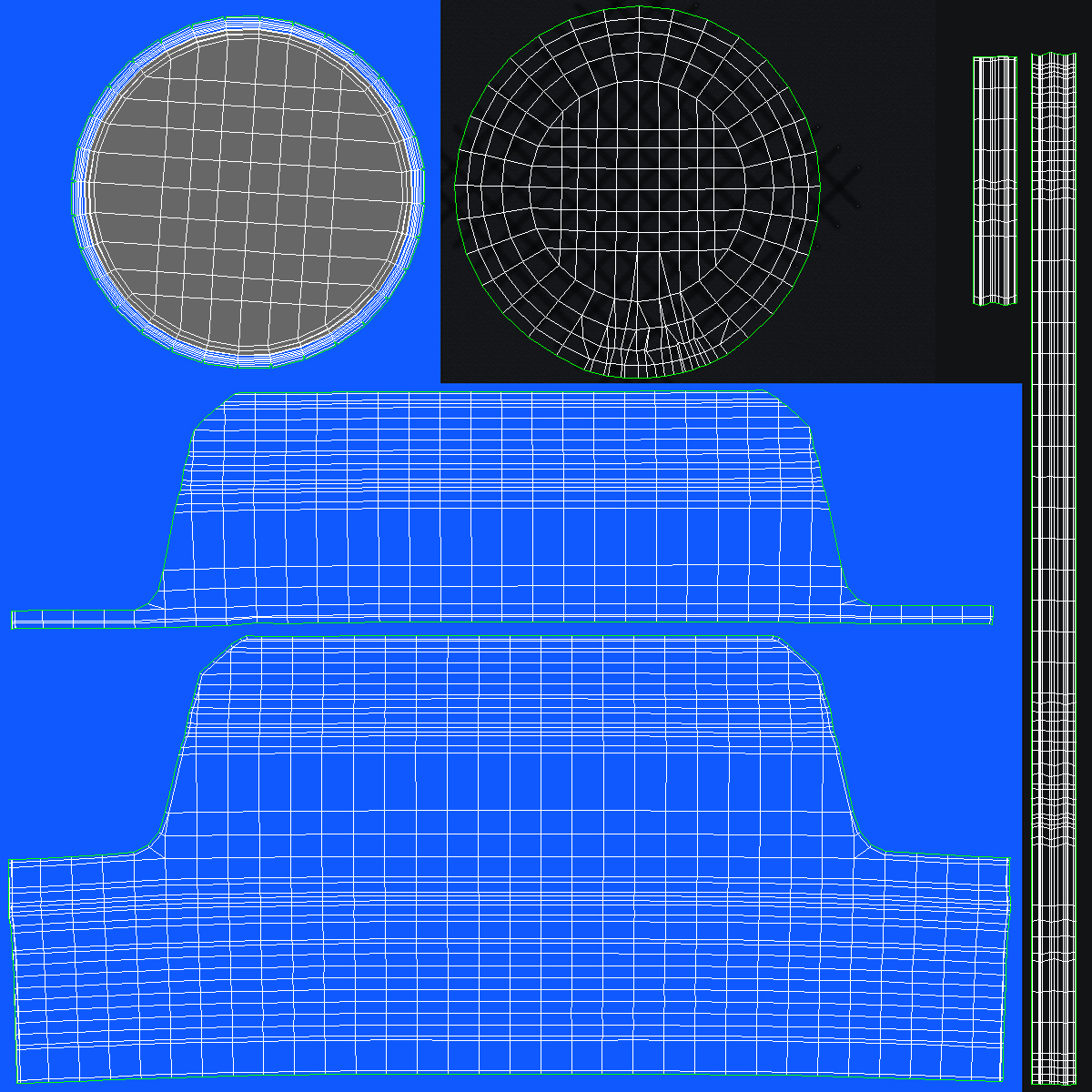Select the dark circular UV island with radial mesh
The width and height of the screenshot is (1092, 1092).
[x=637, y=191]
